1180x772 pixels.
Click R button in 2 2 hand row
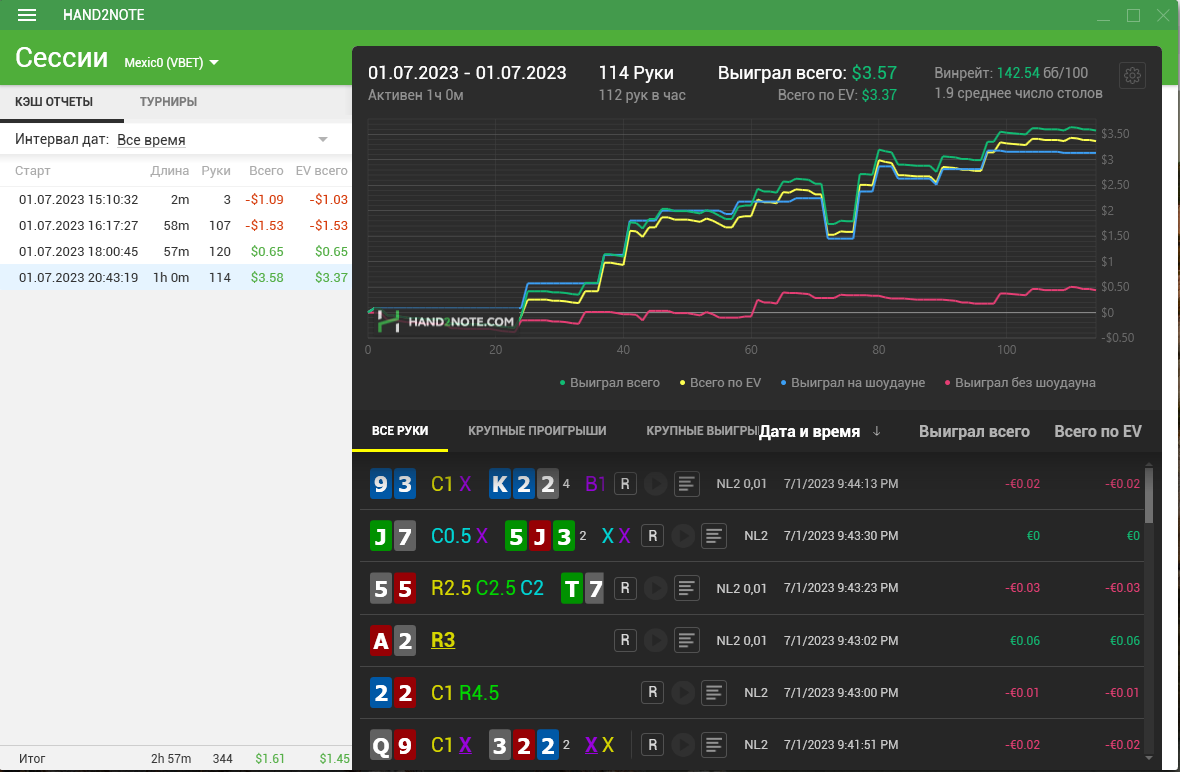pos(652,692)
